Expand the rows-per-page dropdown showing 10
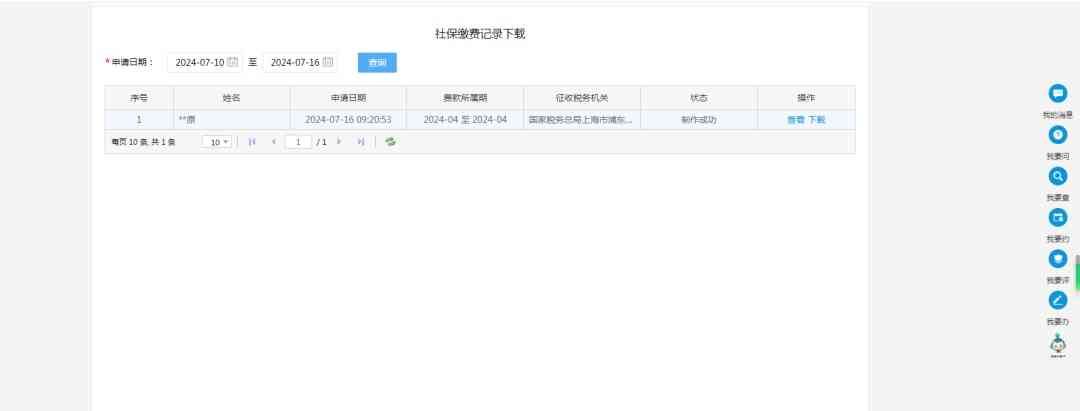The width and height of the screenshot is (1080, 411). pyautogui.click(x=217, y=142)
